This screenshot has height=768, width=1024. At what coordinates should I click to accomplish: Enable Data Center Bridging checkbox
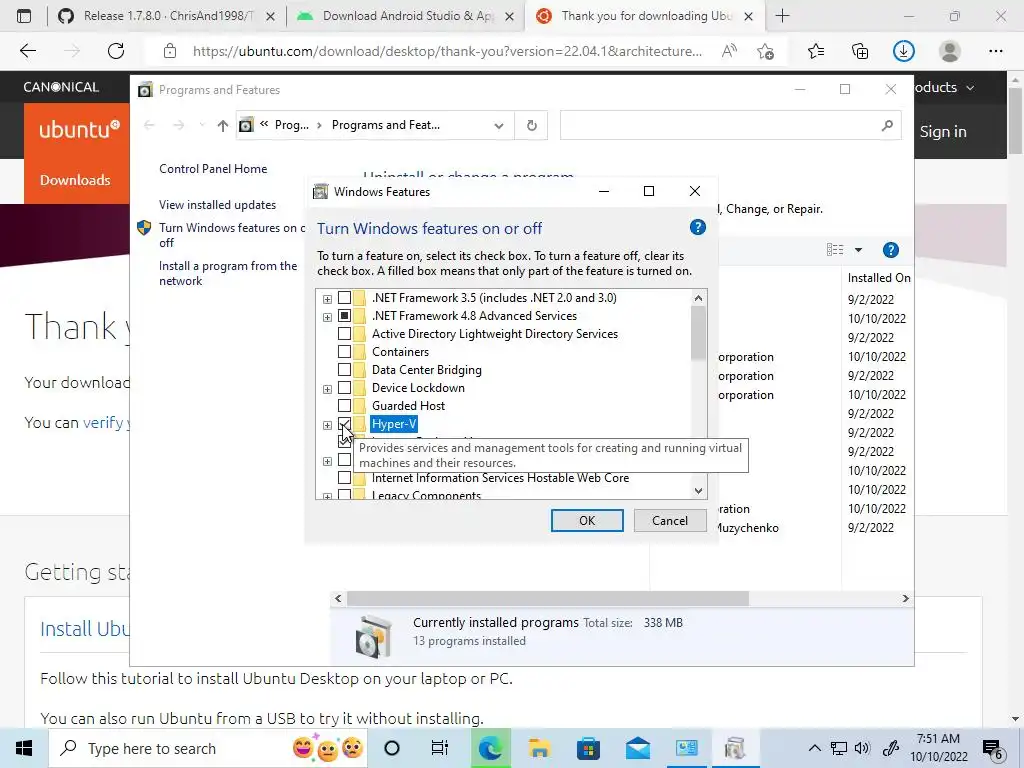coord(344,370)
